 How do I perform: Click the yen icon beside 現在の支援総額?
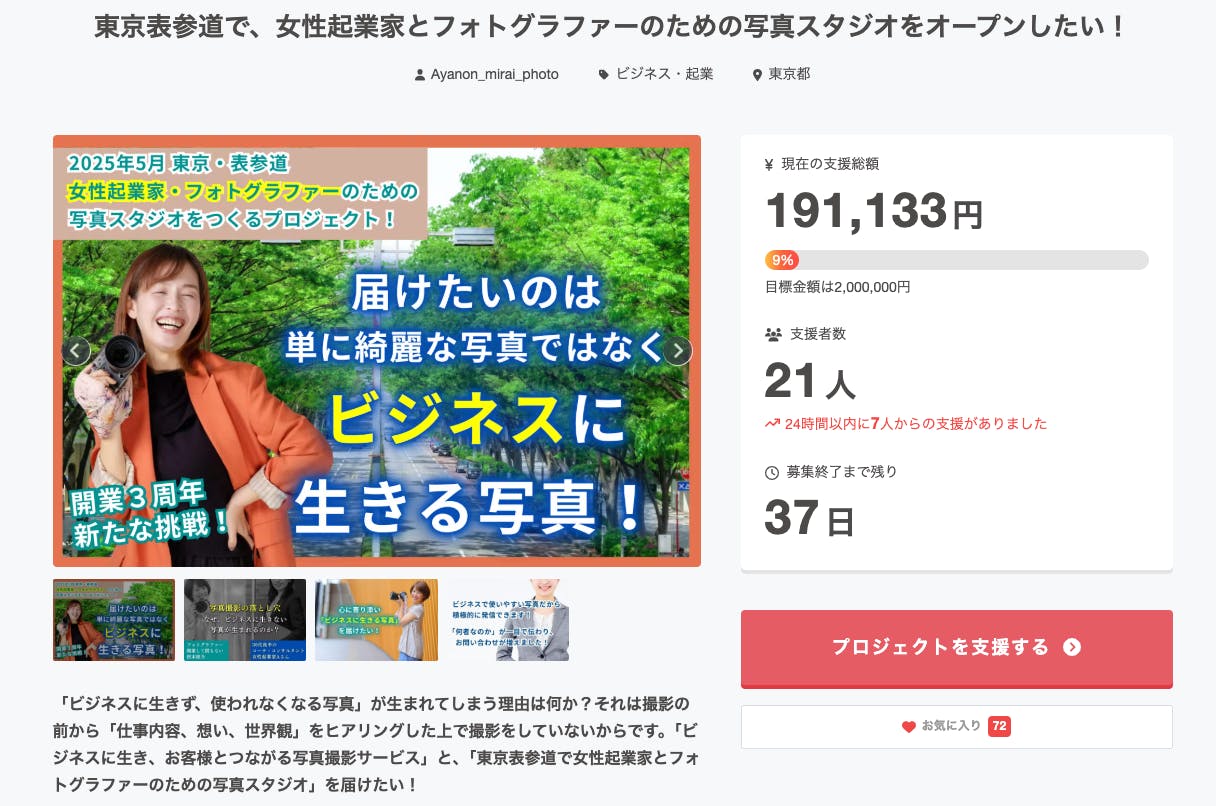(x=769, y=164)
